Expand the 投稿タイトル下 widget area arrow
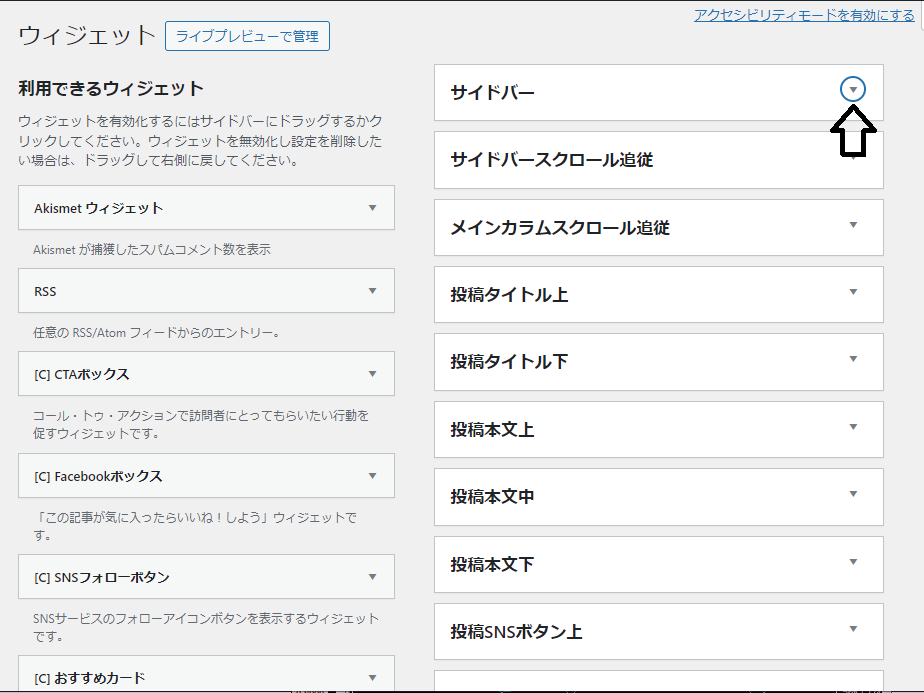Screen dimensions: 924x693 [x=853, y=359]
